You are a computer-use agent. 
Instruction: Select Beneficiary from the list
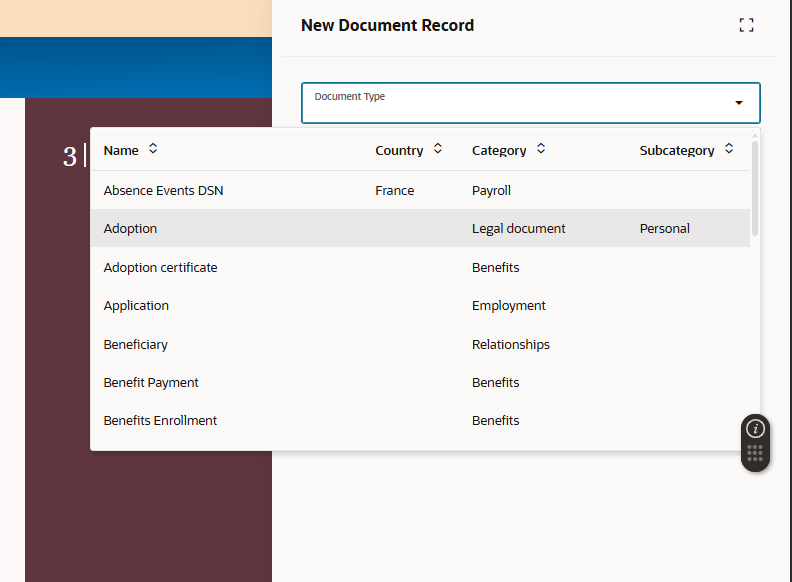tap(420, 345)
